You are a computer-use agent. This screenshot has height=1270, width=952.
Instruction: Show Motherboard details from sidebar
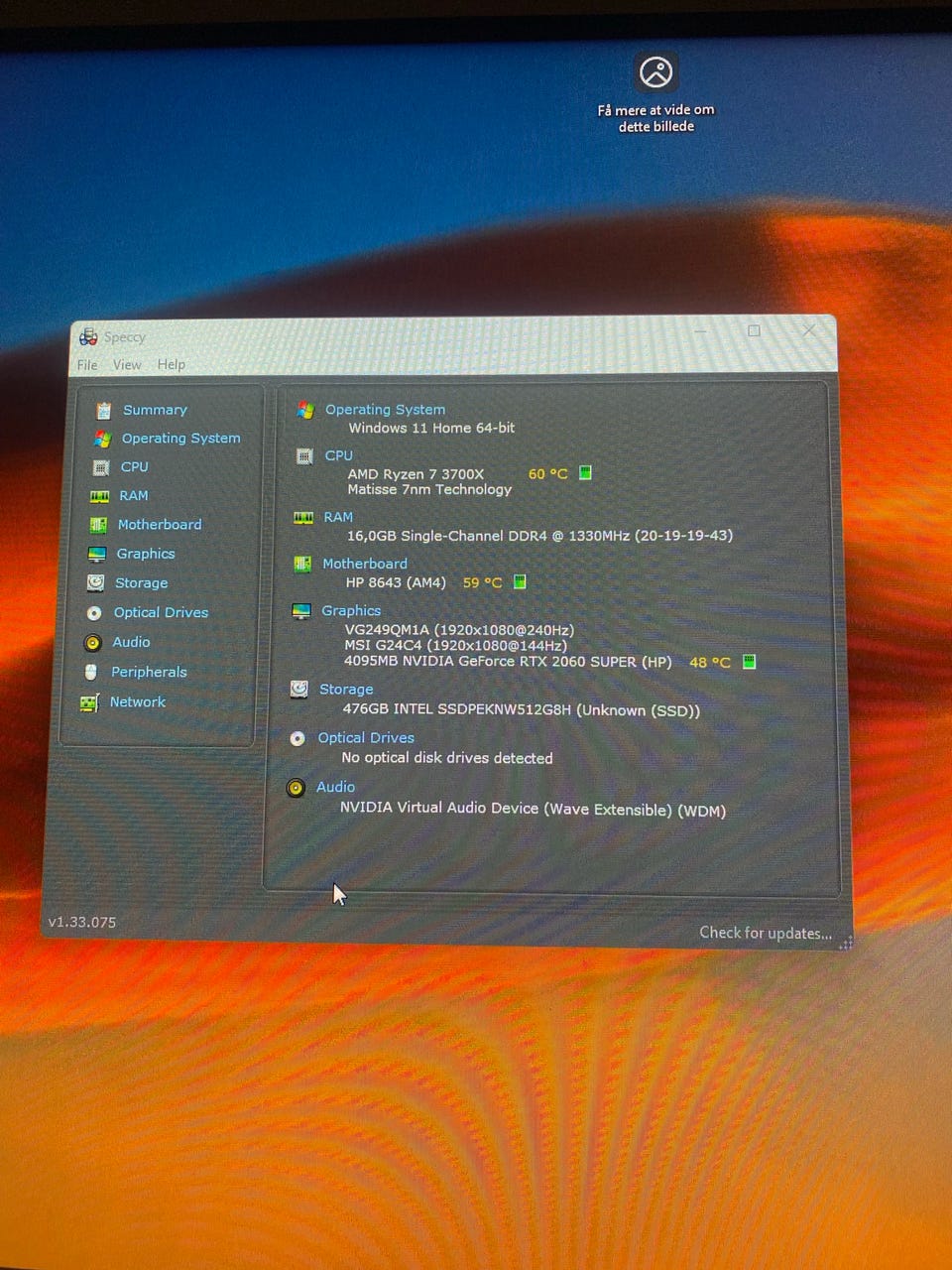point(160,525)
